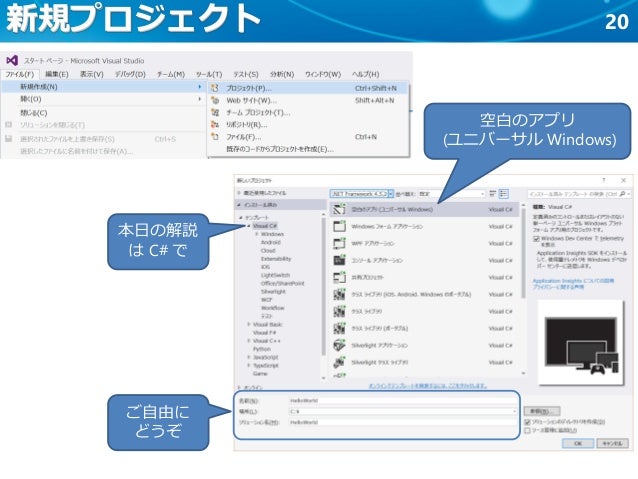The width and height of the screenshot is (638, 479).
Task: Expand the 最近使用したファイル section
Action: [x=239, y=193]
